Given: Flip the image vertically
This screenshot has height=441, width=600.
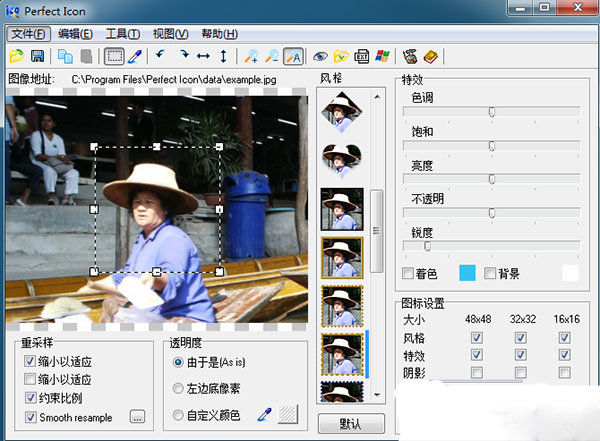Looking at the screenshot, I should 223,57.
